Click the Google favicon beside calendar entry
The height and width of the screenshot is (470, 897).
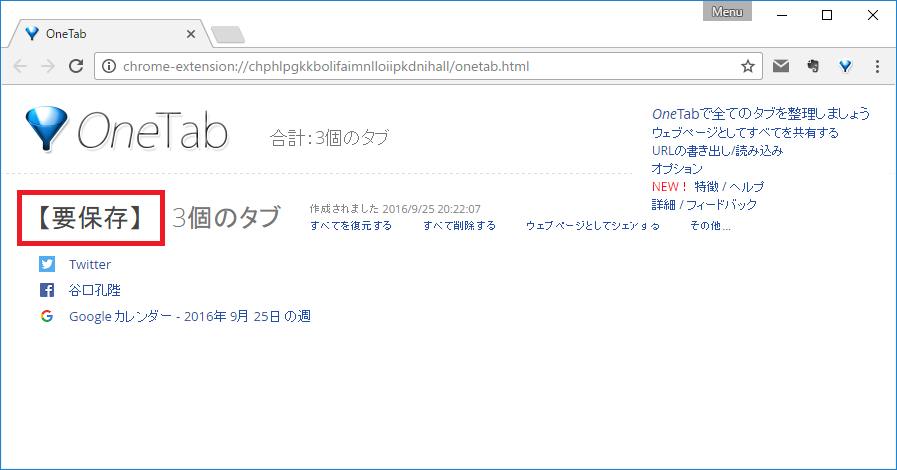(47, 317)
